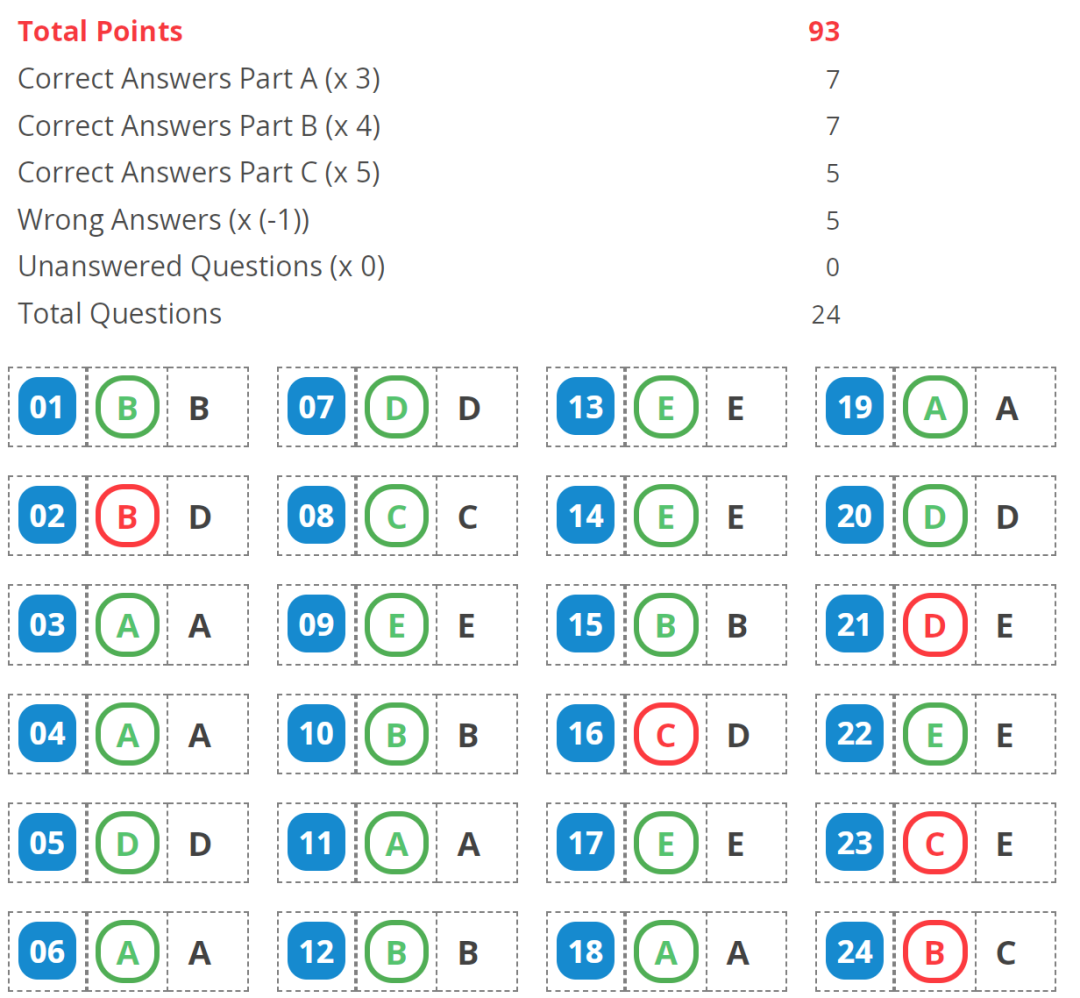Click green circled E answer for question 22
The width and height of the screenshot is (1080, 998).
tap(935, 734)
